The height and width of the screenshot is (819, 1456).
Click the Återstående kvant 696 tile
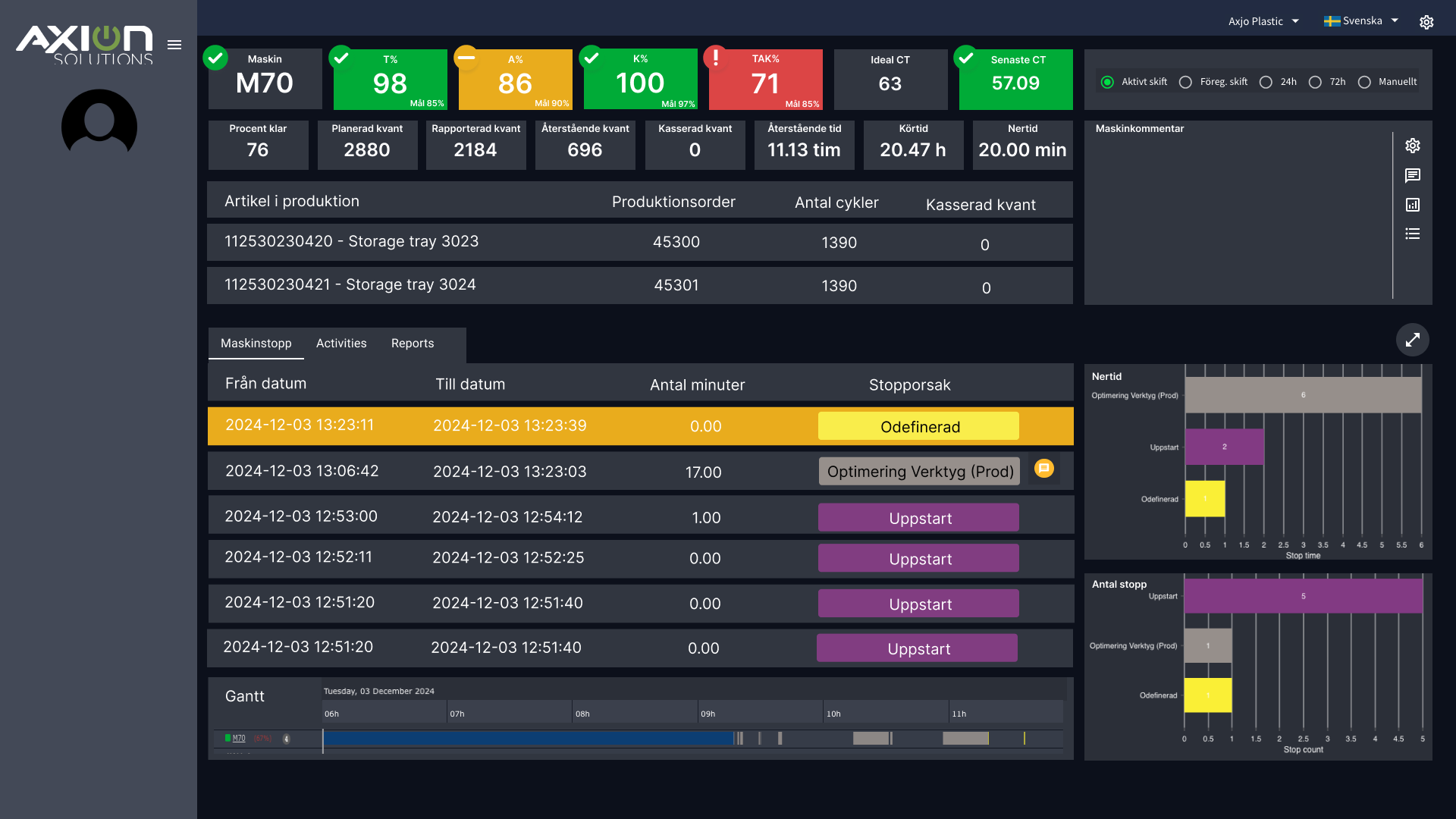tap(585, 145)
